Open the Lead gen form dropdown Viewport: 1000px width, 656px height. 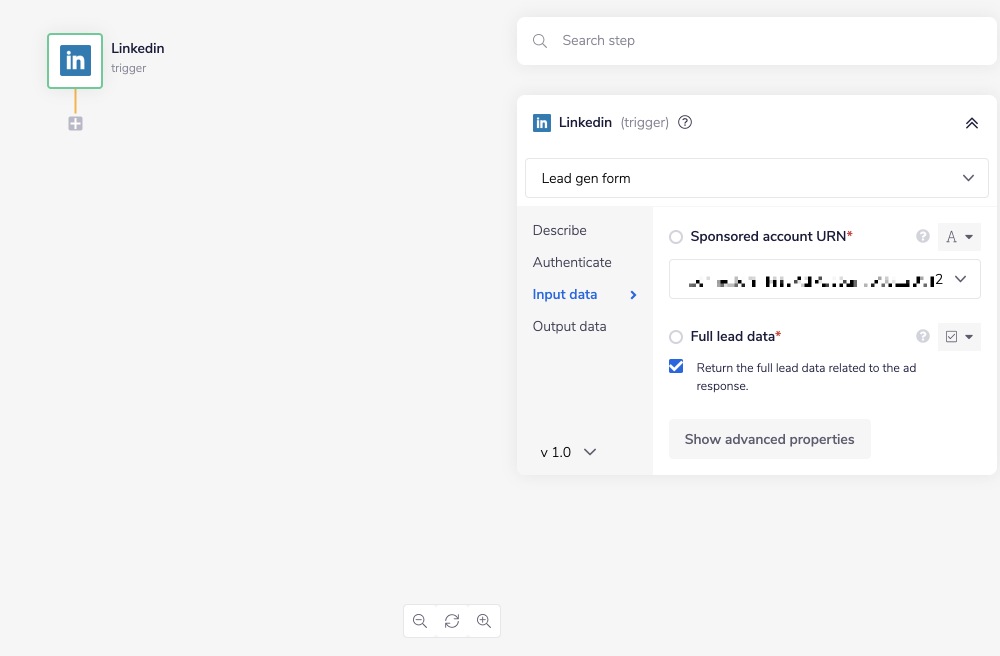[756, 178]
